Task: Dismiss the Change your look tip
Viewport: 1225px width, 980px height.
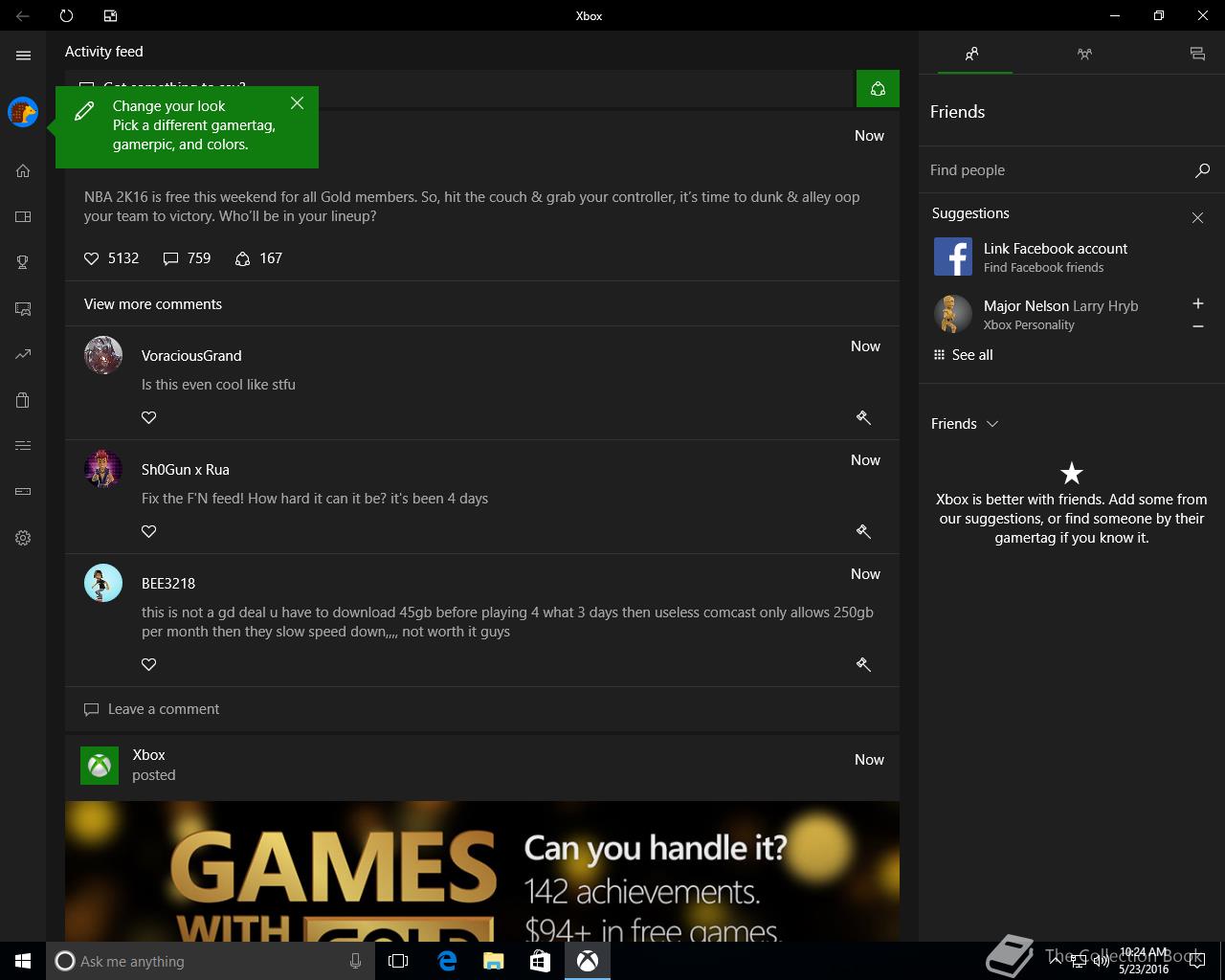Action: point(297,102)
